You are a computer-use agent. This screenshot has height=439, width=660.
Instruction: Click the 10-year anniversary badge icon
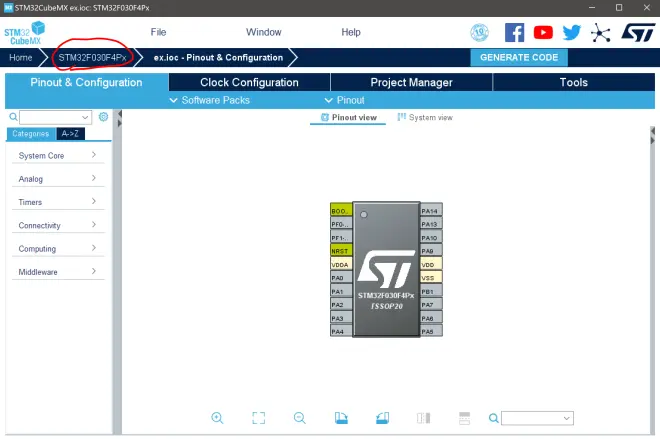click(479, 32)
